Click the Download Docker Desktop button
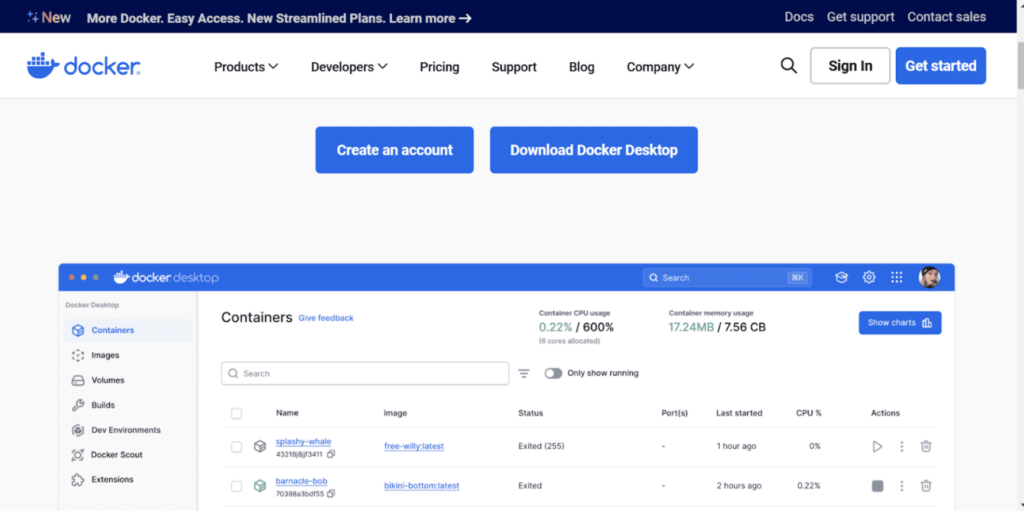 coord(594,150)
